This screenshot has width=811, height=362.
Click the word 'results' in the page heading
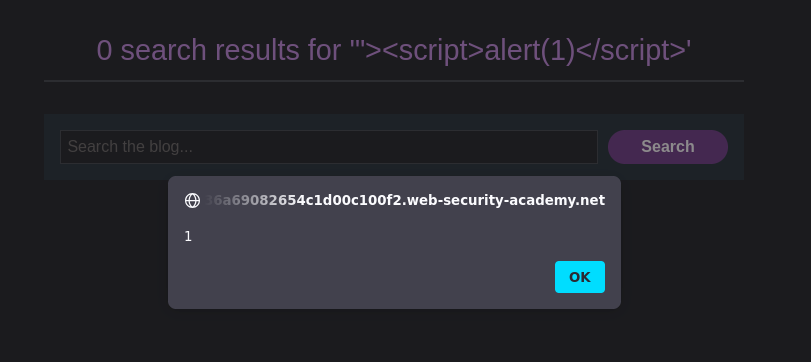[257, 51]
